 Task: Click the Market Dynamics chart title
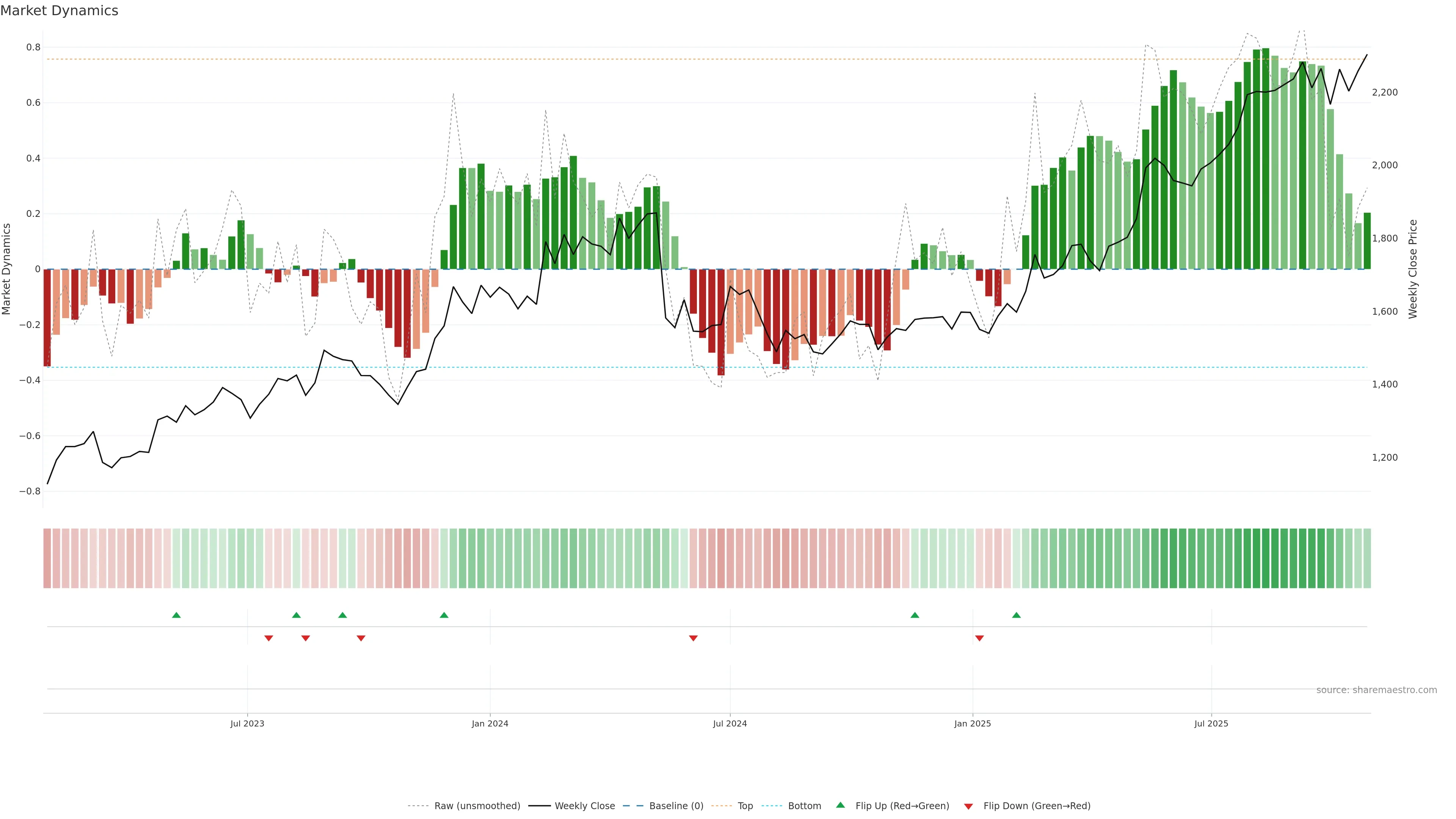click(60, 11)
